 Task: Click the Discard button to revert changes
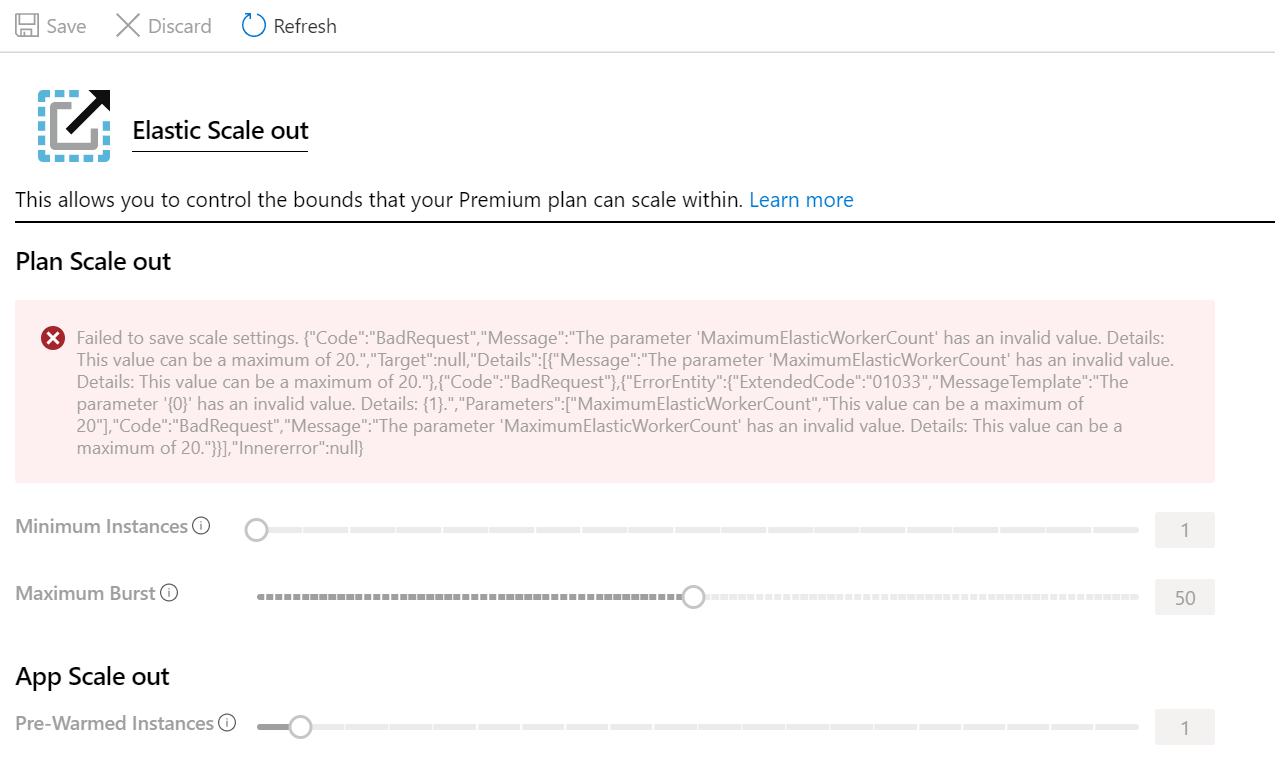163,25
